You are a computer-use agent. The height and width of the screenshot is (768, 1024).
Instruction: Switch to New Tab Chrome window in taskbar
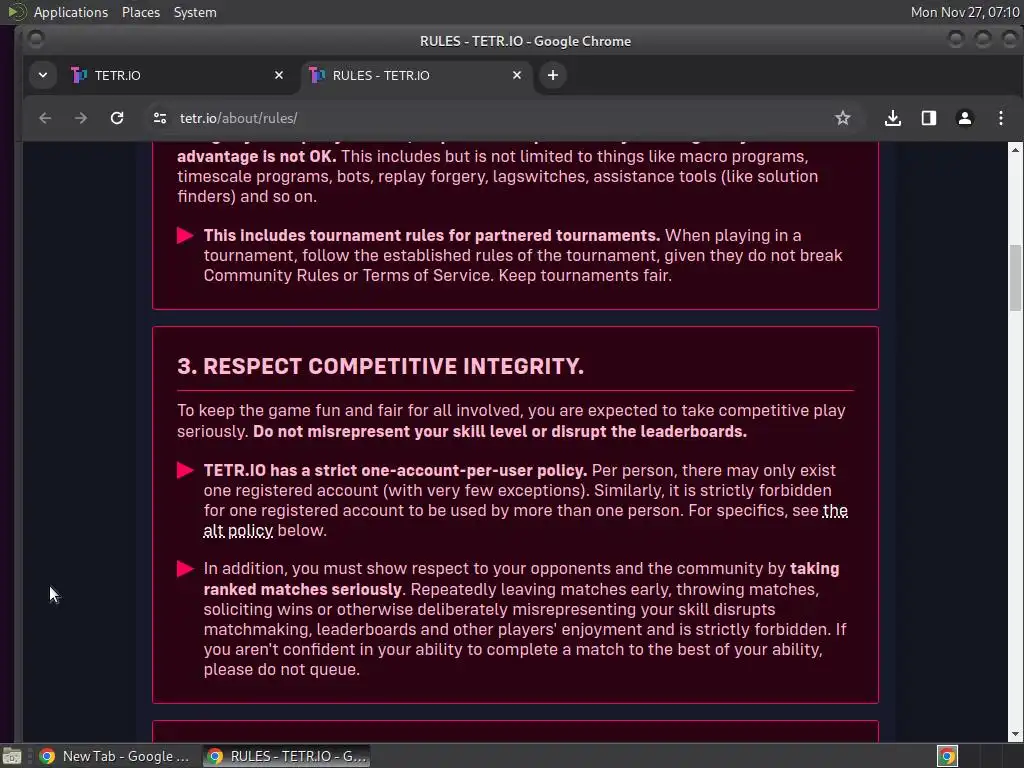point(115,756)
